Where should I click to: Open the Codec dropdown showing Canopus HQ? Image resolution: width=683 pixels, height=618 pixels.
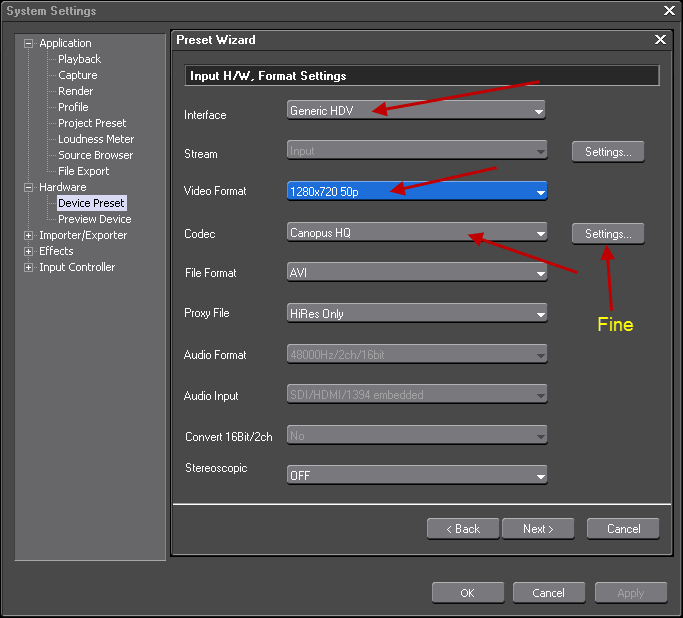[x=416, y=233]
